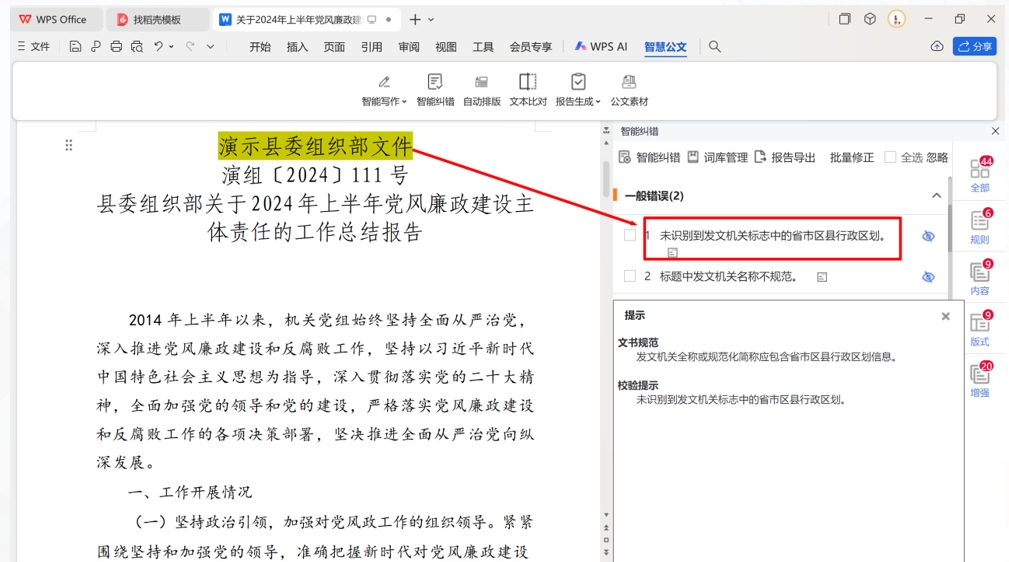Open detail icon beside error 2
The width and height of the screenshot is (1009, 562).
822,277
